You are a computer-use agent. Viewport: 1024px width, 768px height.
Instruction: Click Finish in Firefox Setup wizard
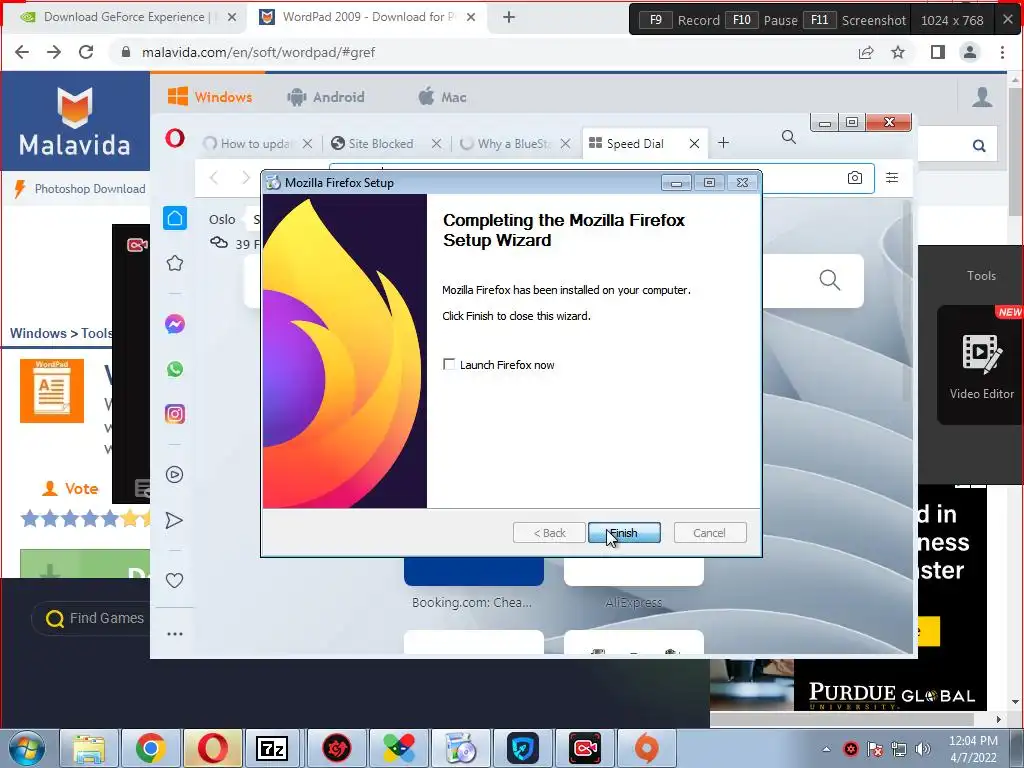(x=624, y=533)
